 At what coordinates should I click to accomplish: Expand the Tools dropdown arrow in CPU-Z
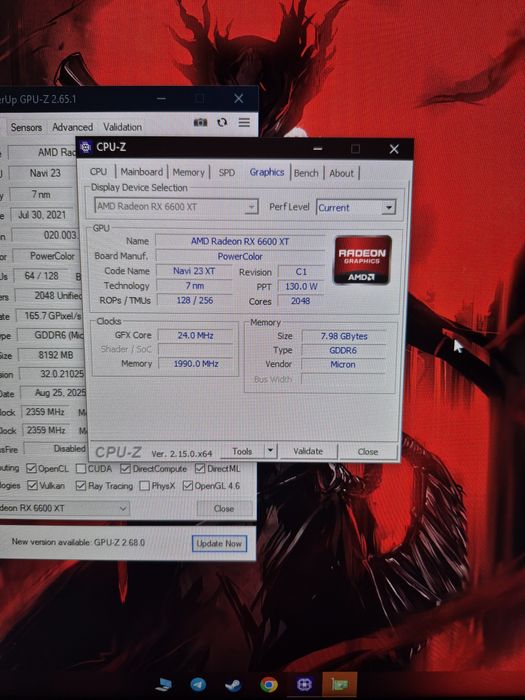pos(271,451)
